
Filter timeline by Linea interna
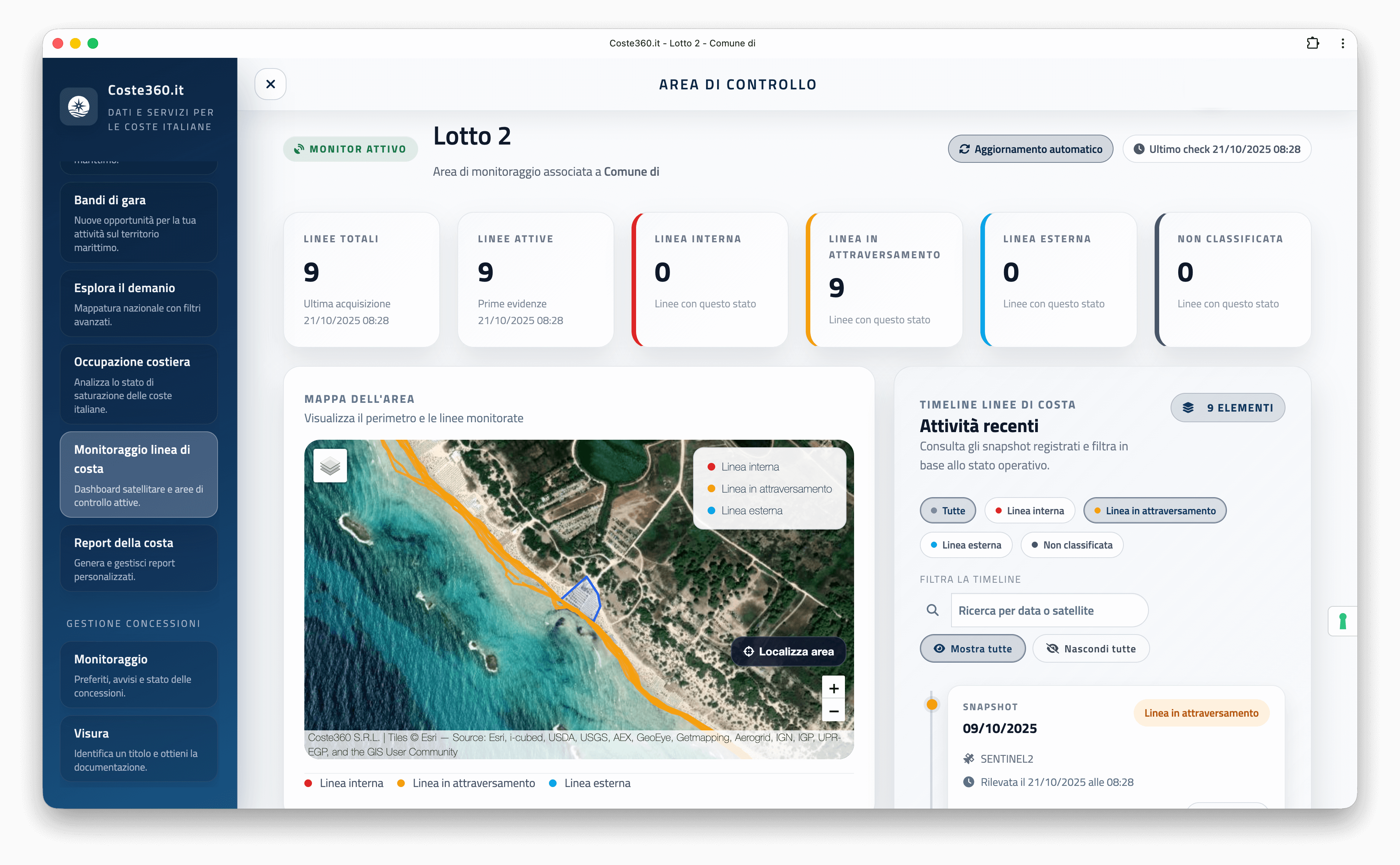tap(1029, 511)
